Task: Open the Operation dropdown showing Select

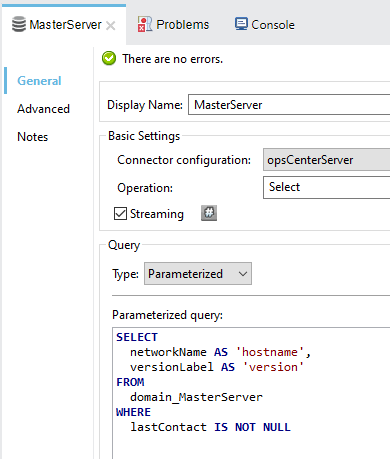Action: pyautogui.click(x=326, y=187)
